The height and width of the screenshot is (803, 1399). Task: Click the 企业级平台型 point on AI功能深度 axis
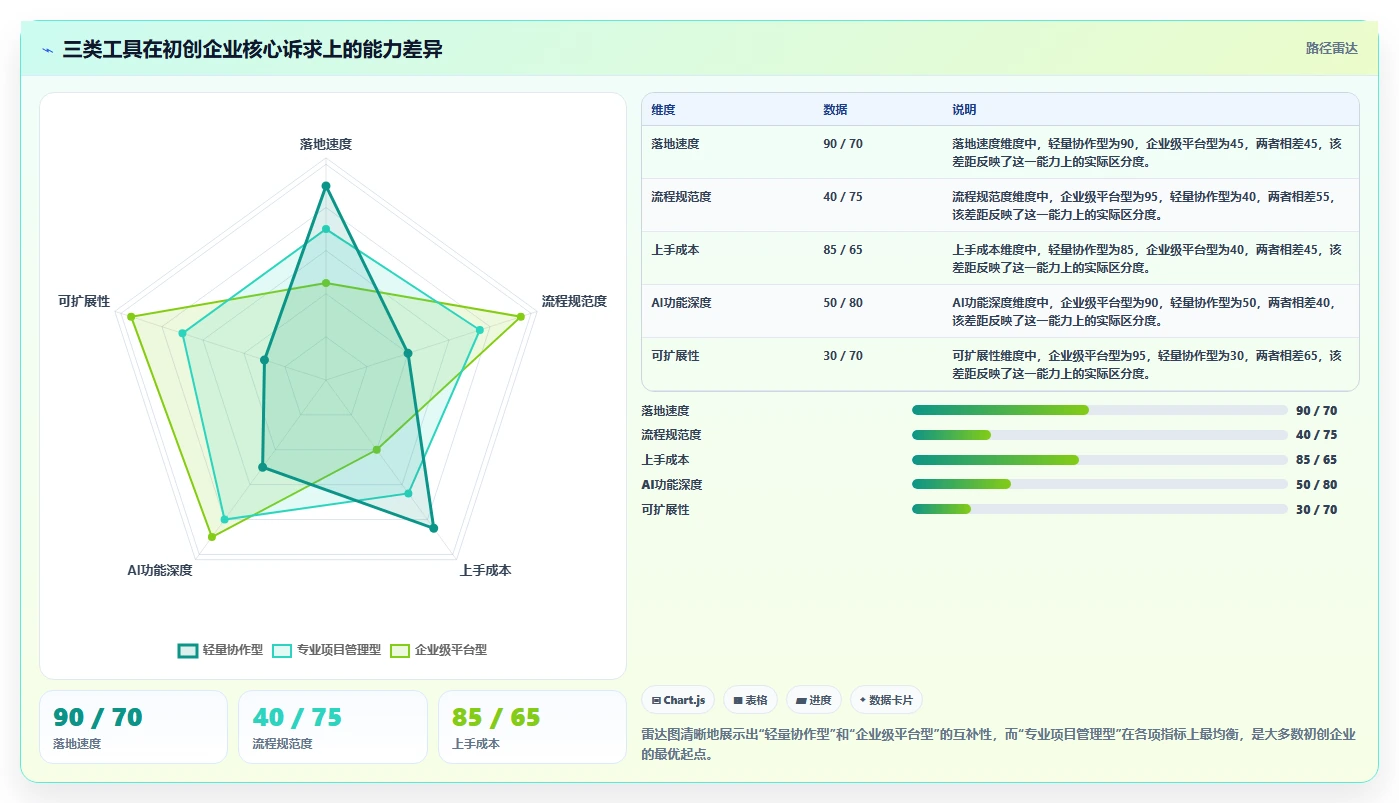pyautogui.click(x=212, y=537)
